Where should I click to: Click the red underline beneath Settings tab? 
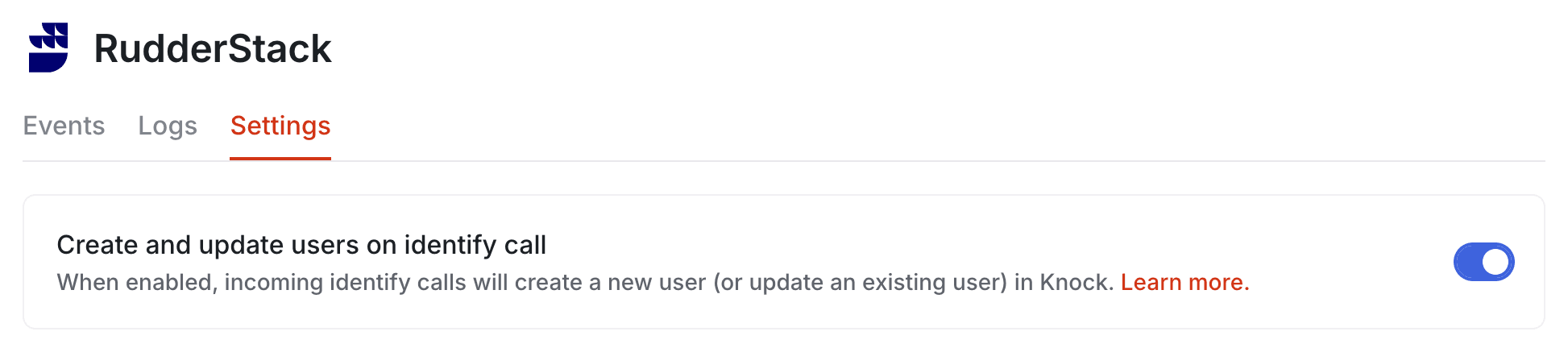pos(280,159)
